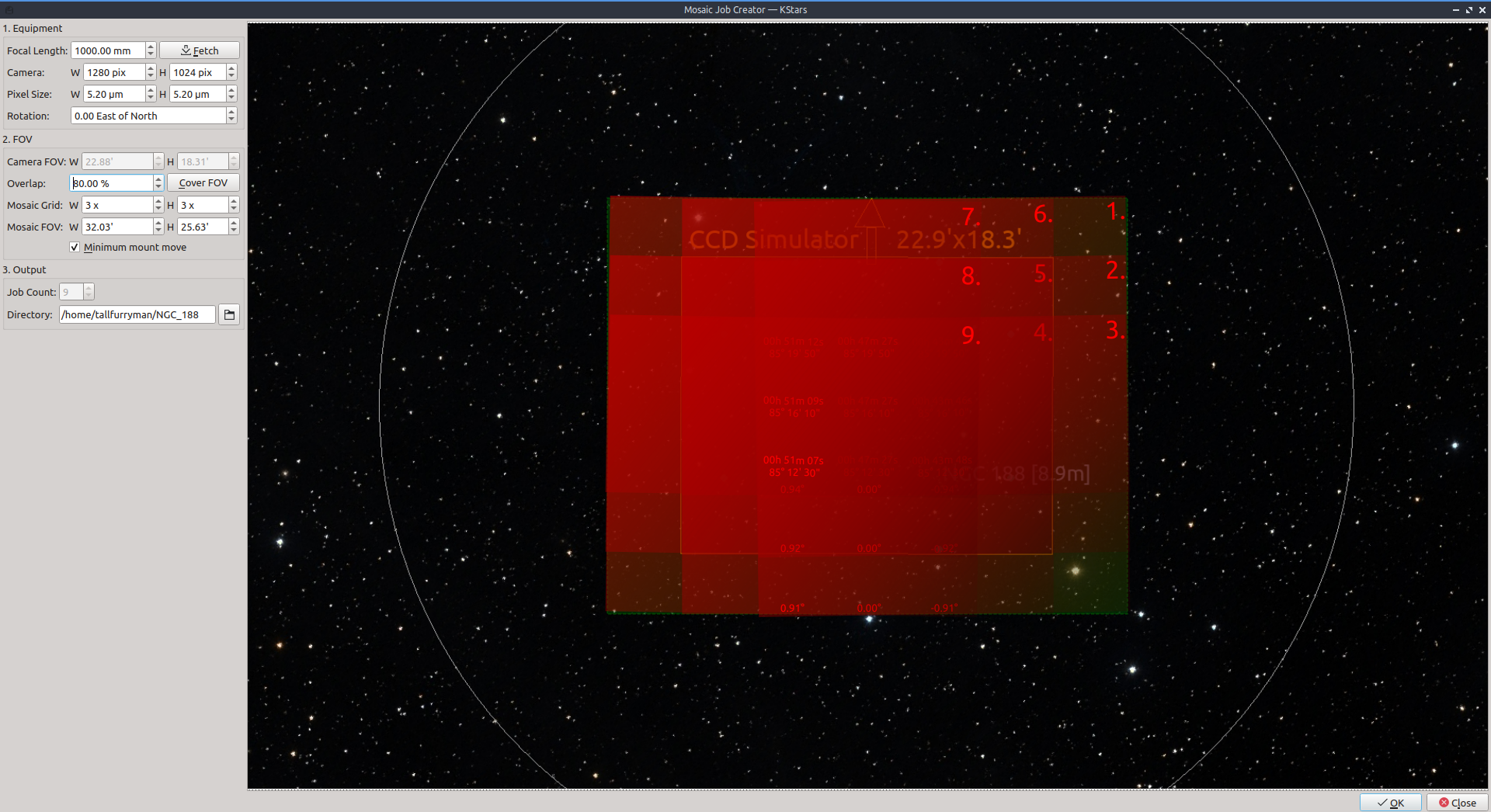
Task: Click the Directory path text field
Action: pos(137,314)
